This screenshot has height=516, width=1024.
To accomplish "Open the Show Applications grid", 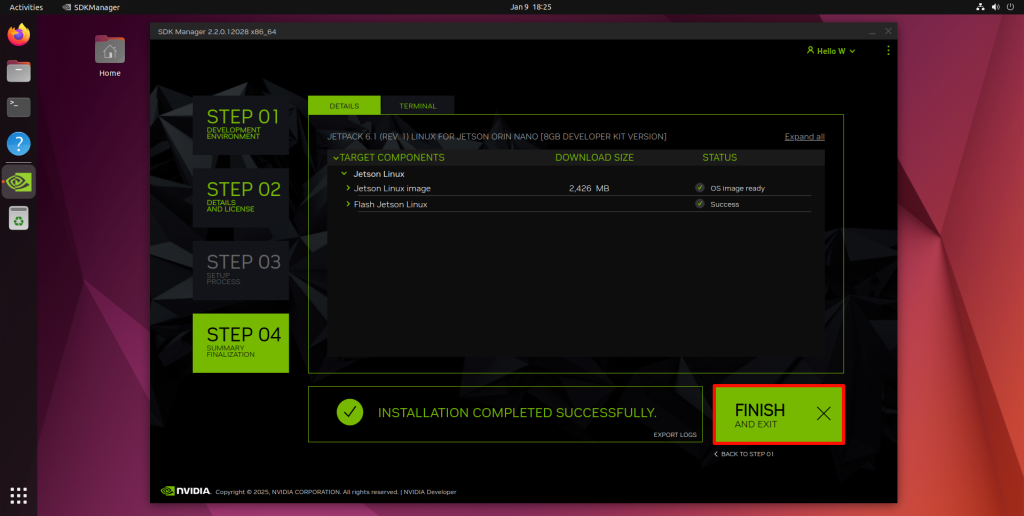I will coord(18,495).
